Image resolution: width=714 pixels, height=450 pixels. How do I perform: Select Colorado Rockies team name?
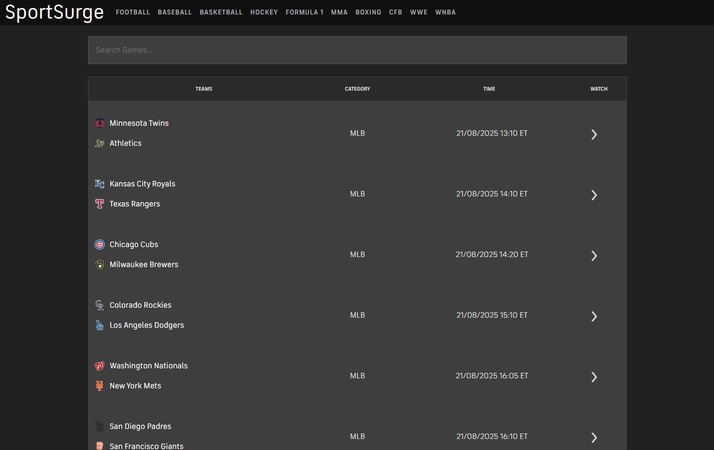(140, 305)
